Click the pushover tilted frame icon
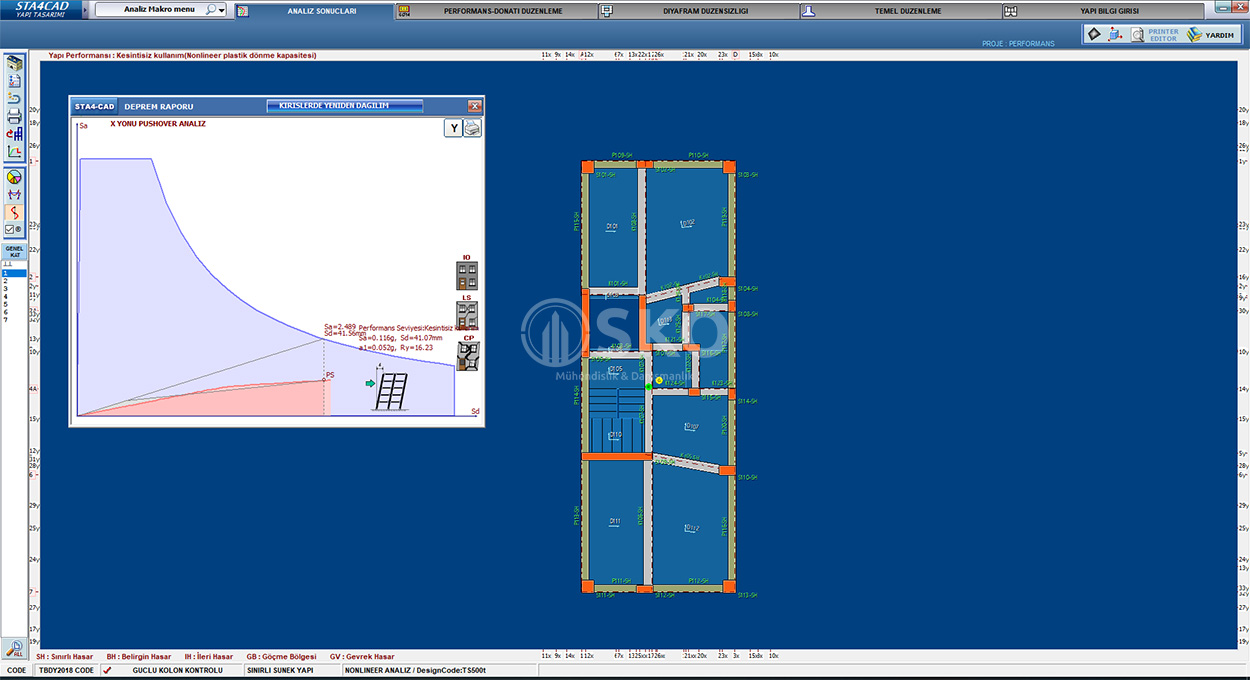 [x=389, y=391]
